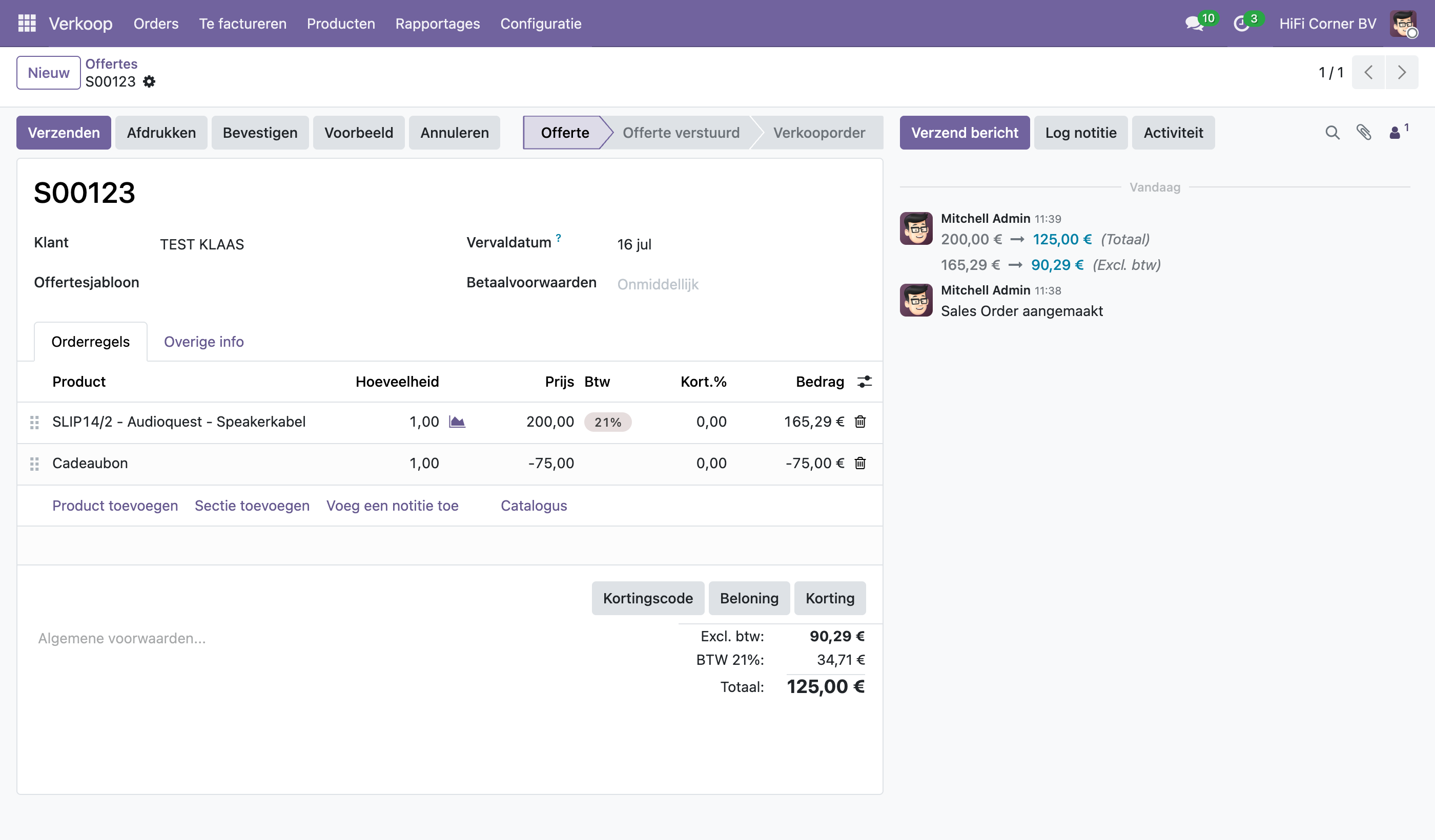1435x840 pixels.
Task: Open the discuss messages icon
Action: point(1194,24)
